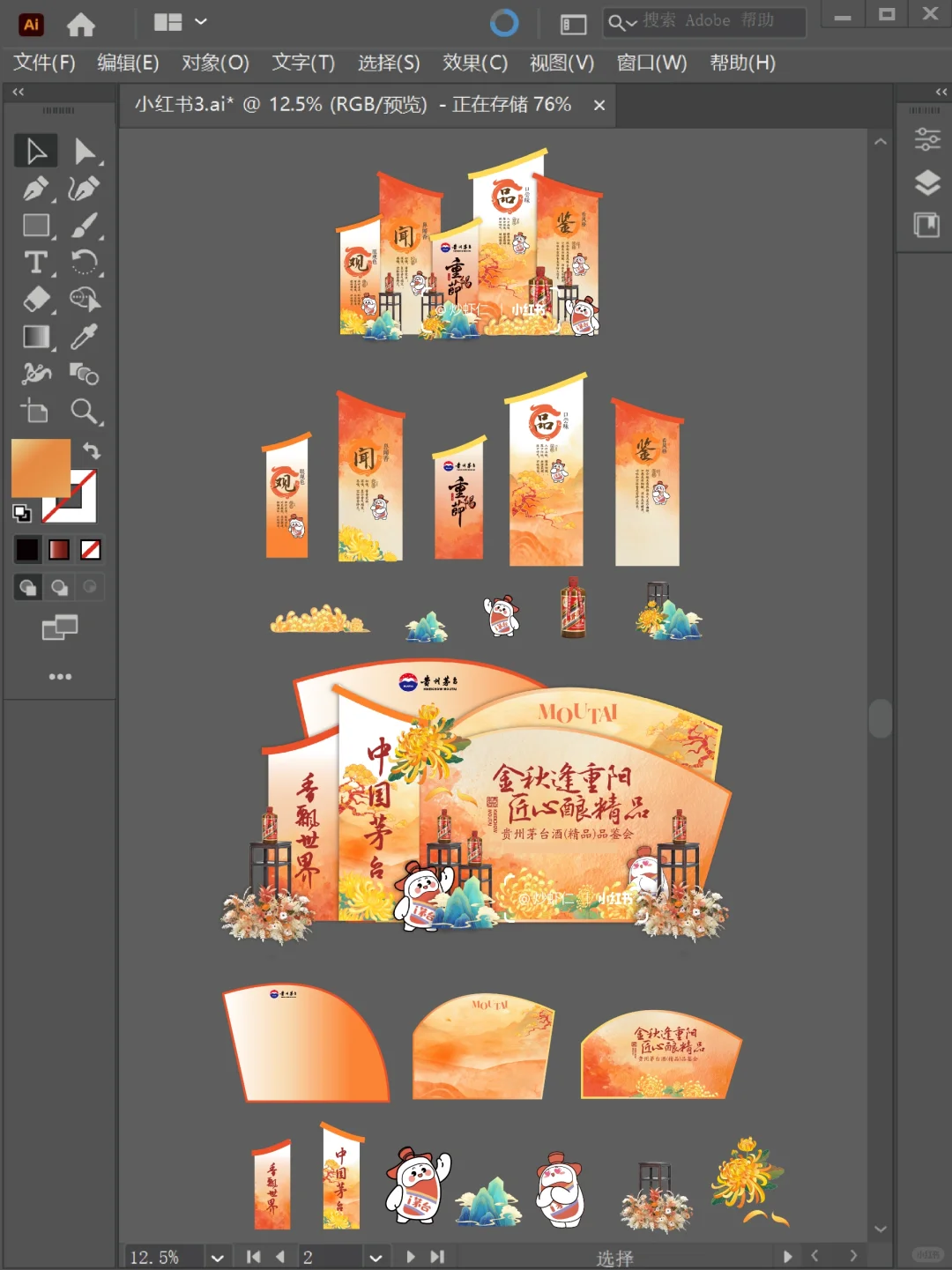Expand right panel dock double arrows
Screen dimensions: 952x1270
(x=941, y=92)
